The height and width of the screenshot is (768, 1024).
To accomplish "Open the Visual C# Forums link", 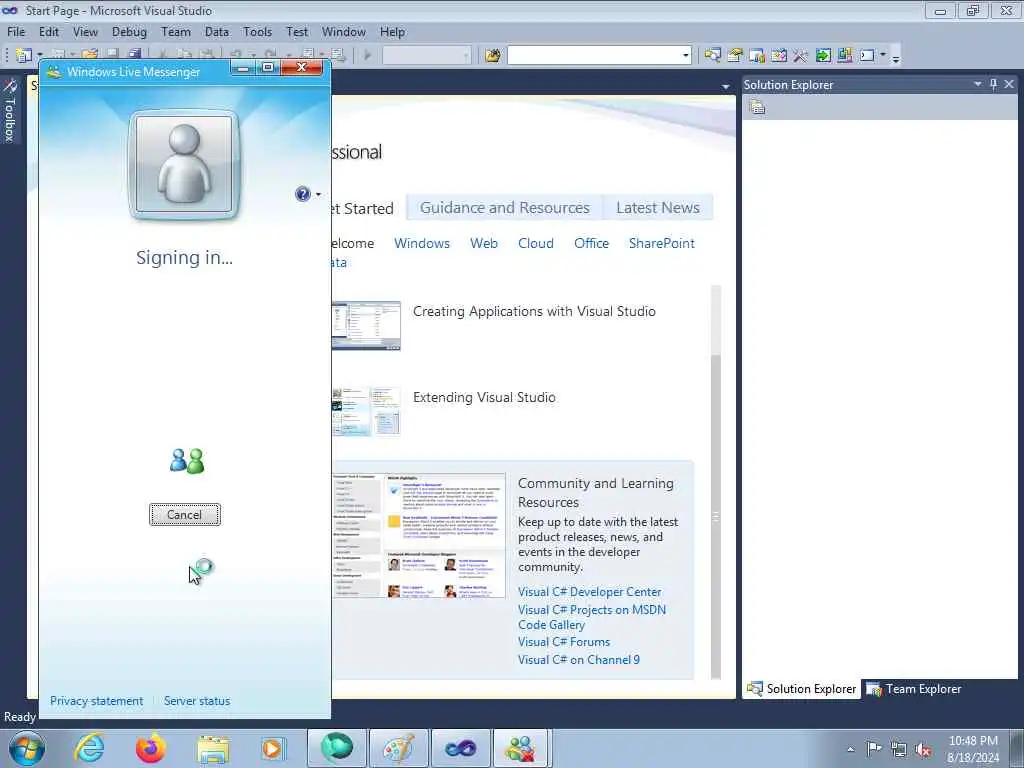I will 564,642.
